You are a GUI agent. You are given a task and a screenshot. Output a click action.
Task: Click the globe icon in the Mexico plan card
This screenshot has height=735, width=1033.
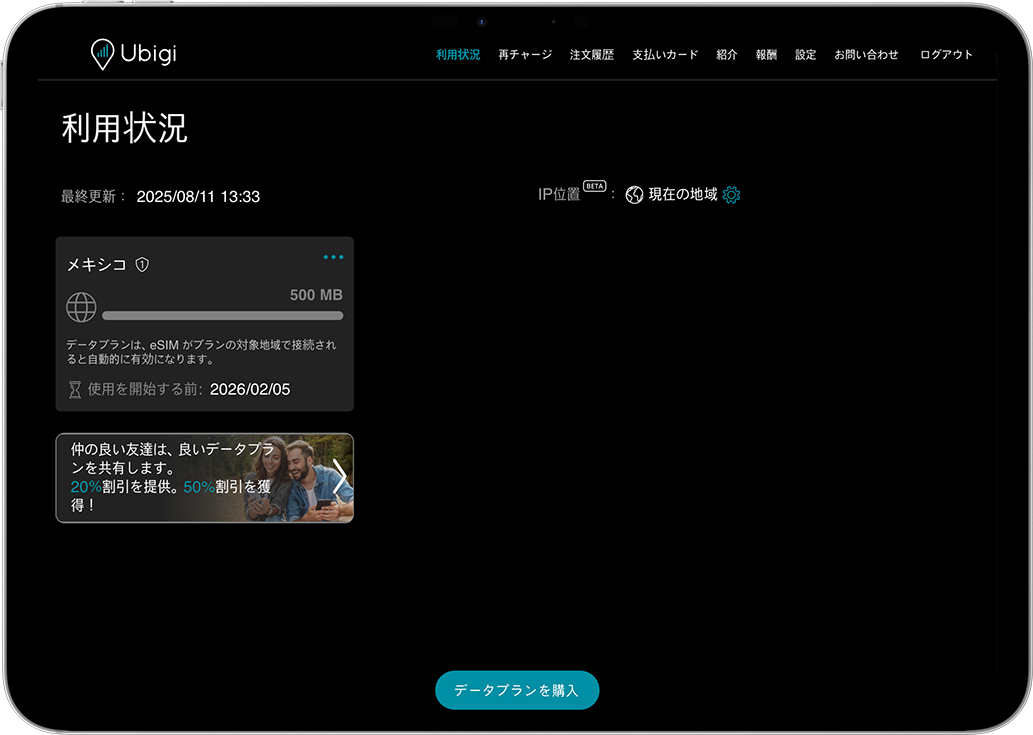tap(81, 307)
